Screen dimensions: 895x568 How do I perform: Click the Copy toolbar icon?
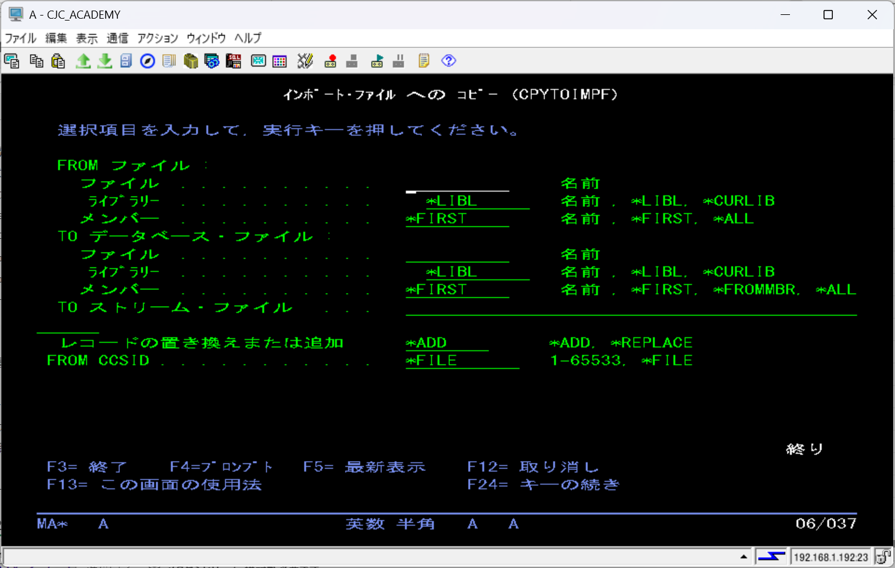(36, 61)
